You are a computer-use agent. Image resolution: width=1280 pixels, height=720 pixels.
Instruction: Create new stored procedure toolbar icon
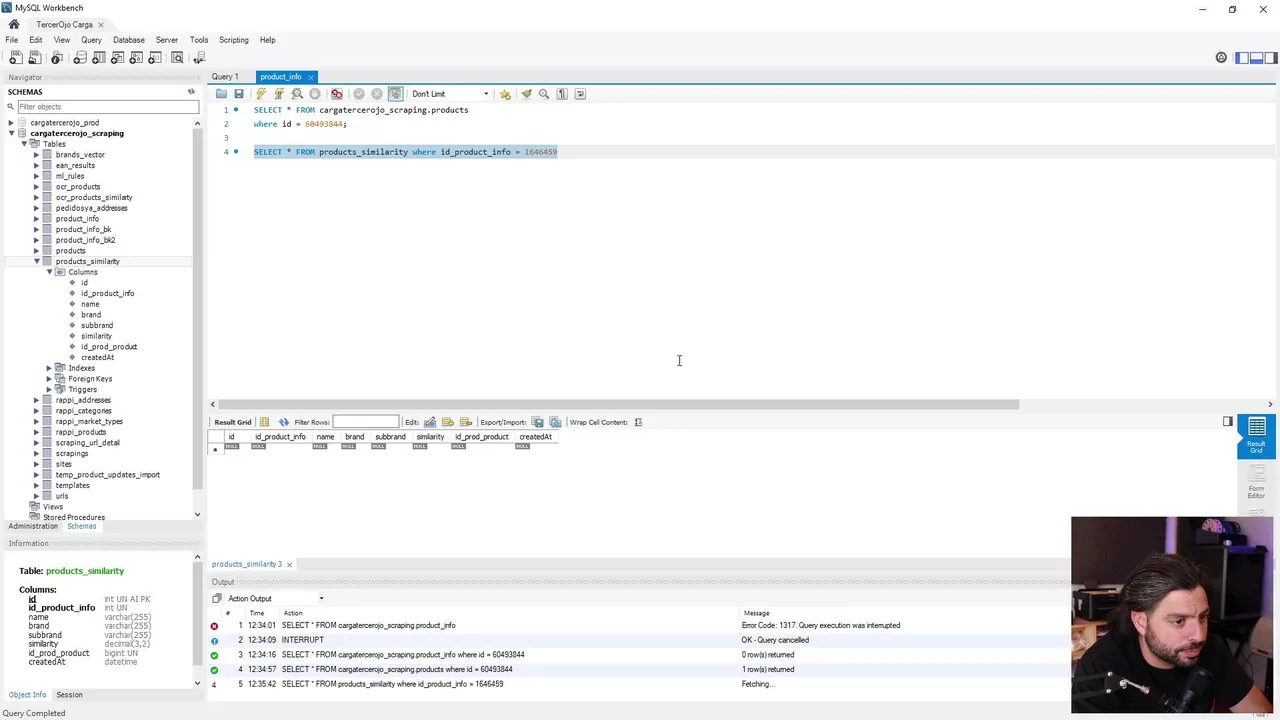tap(136, 58)
